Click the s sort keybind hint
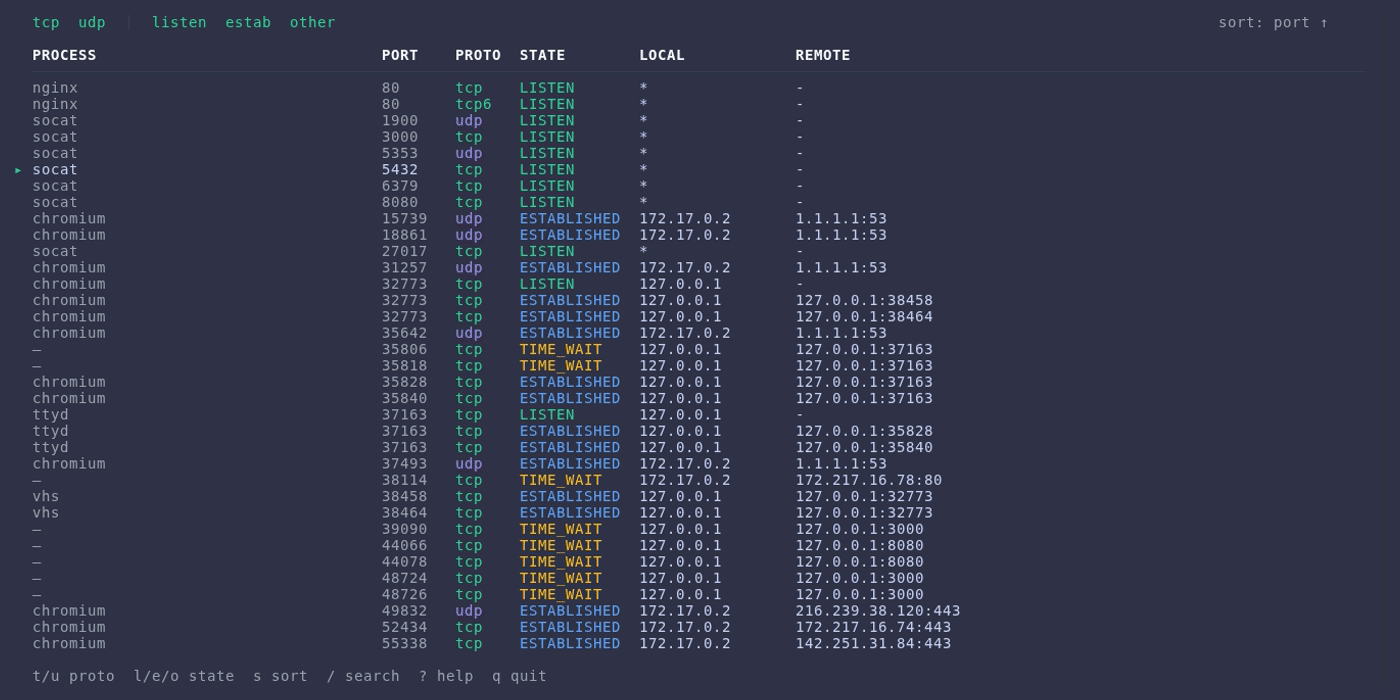 280,675
